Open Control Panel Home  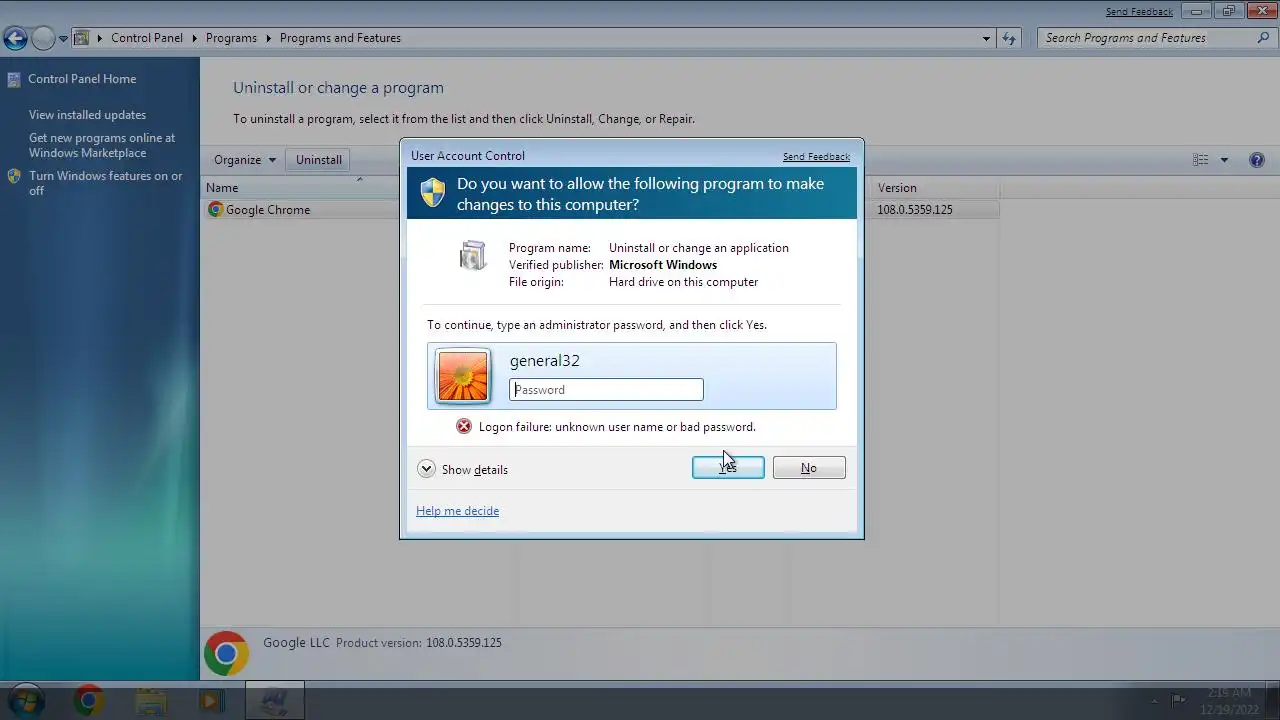coord(82,79)
